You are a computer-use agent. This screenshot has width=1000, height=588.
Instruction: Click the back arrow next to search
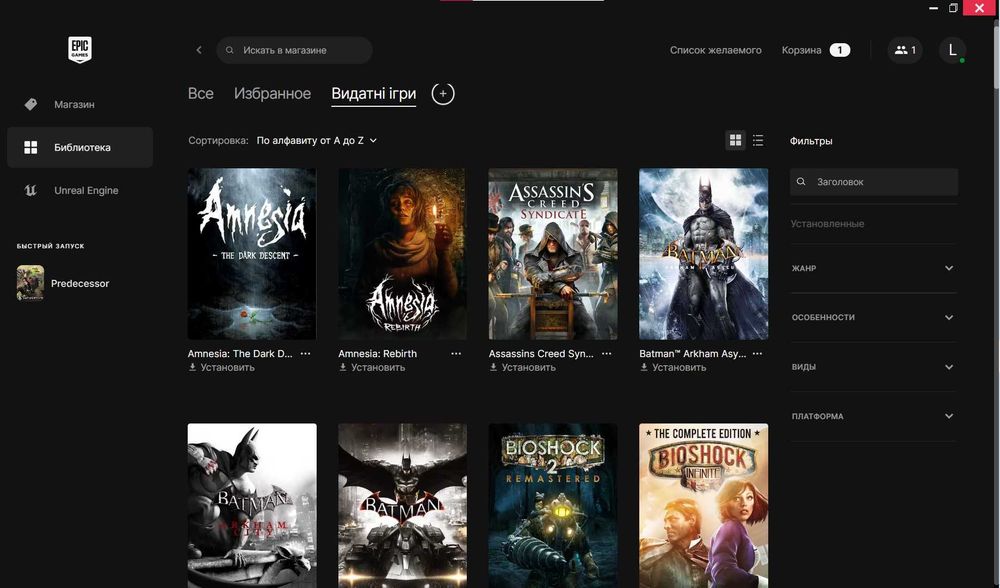pos(199,50)
